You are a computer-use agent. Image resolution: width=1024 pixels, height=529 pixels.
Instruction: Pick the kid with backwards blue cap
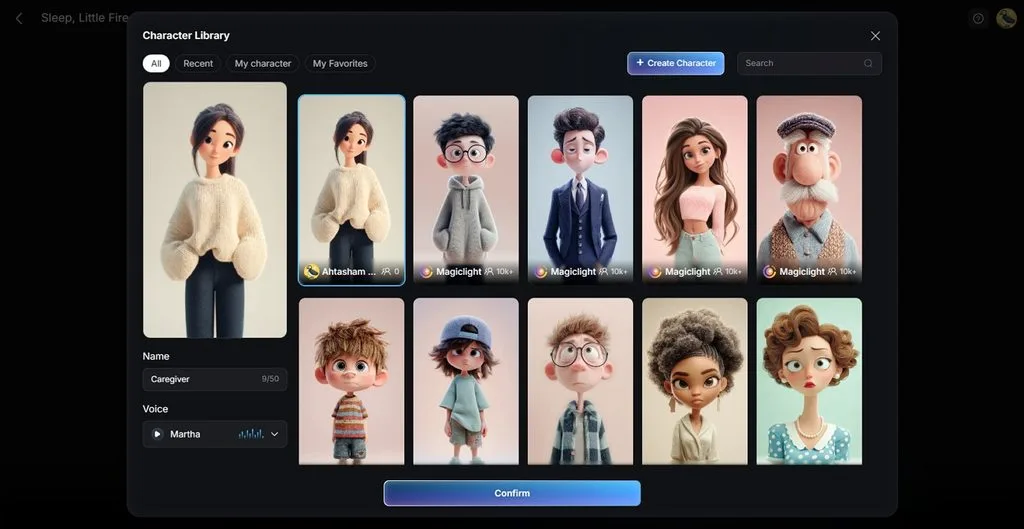pyautogui.click(x=466, y=381)
